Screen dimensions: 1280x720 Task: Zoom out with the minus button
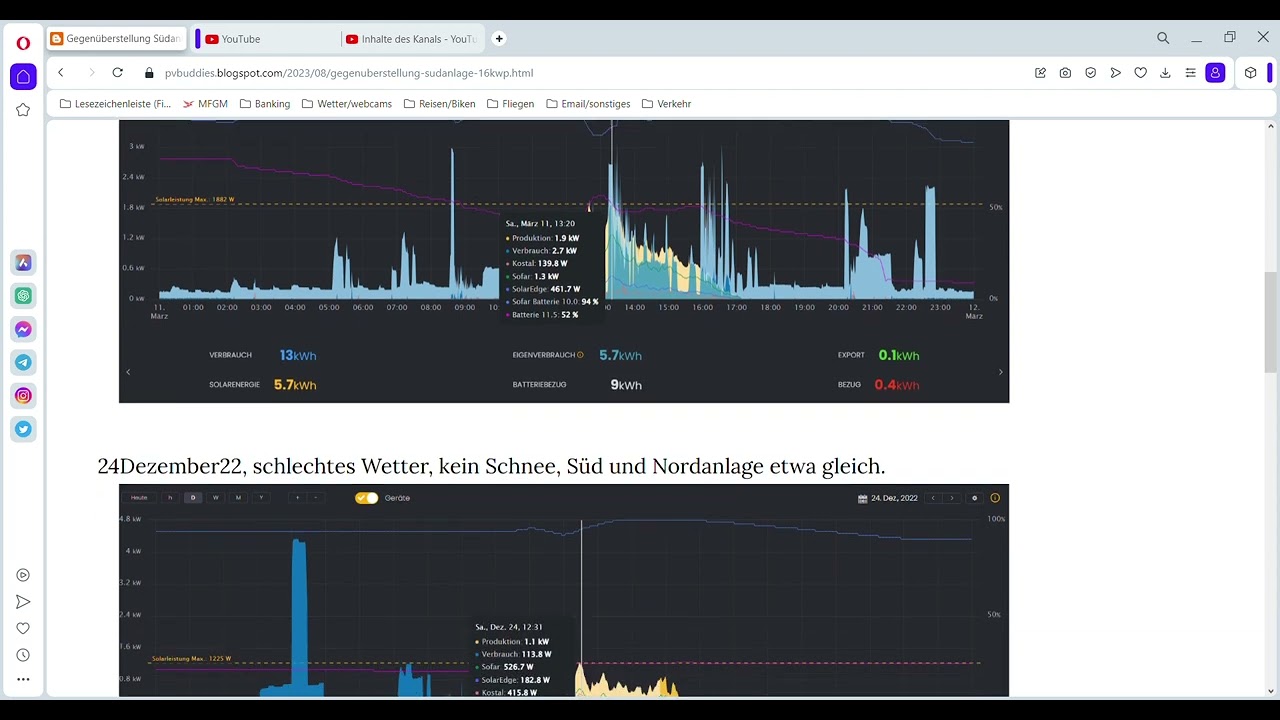coord(316,498)
